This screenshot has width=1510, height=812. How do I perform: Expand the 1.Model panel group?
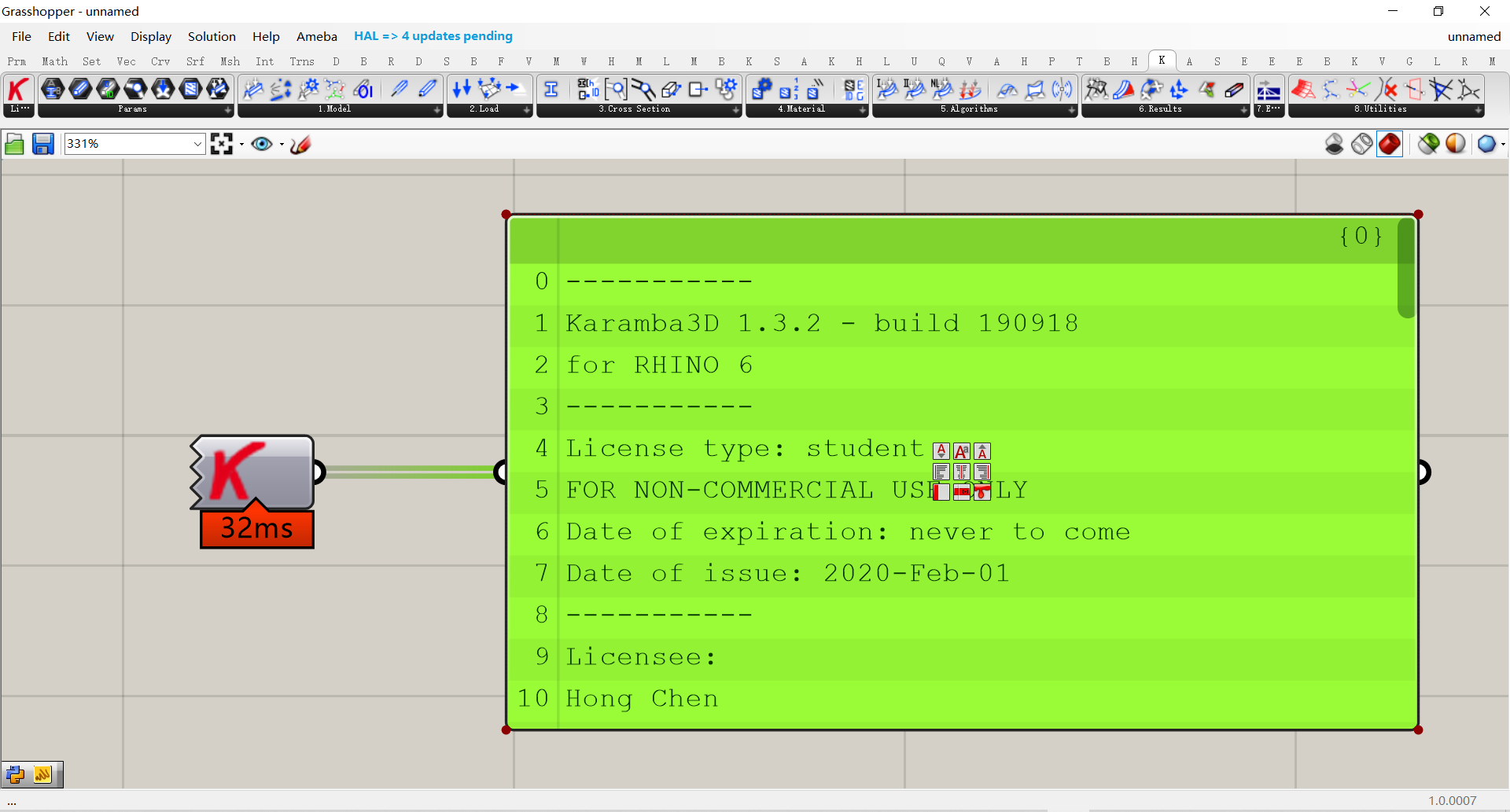tap(438, 110)
